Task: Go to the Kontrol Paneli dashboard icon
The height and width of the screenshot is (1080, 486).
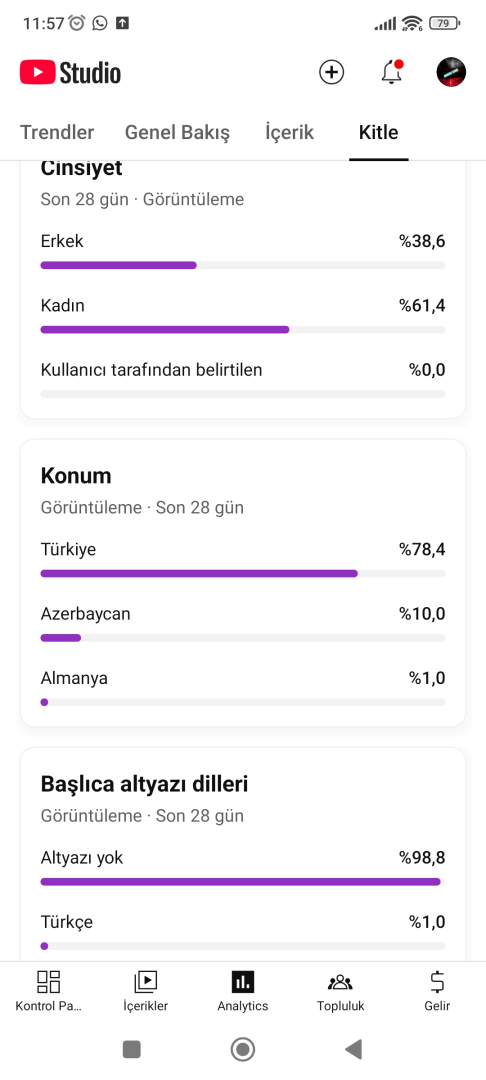Action: click(49, 981)
